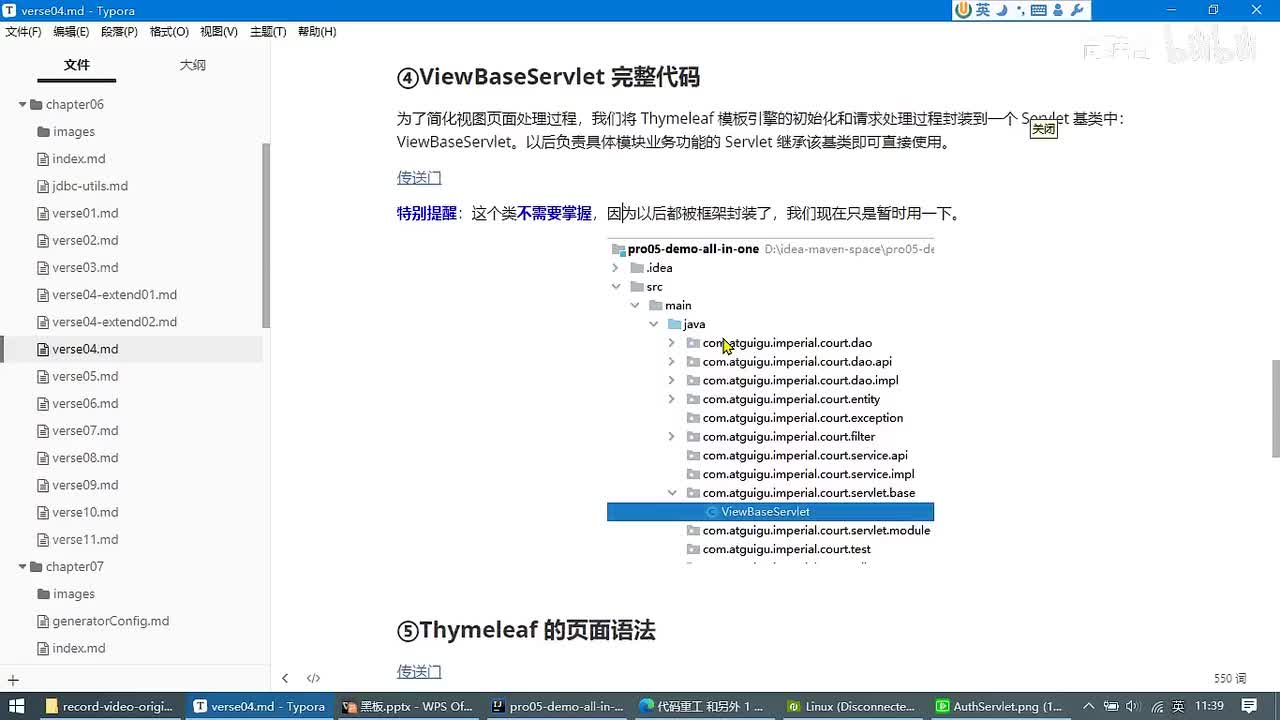Toggle punctuation mode in IME bar
The width and height of the screenshot is (1280, 720).
click(x=1019, y=10)
